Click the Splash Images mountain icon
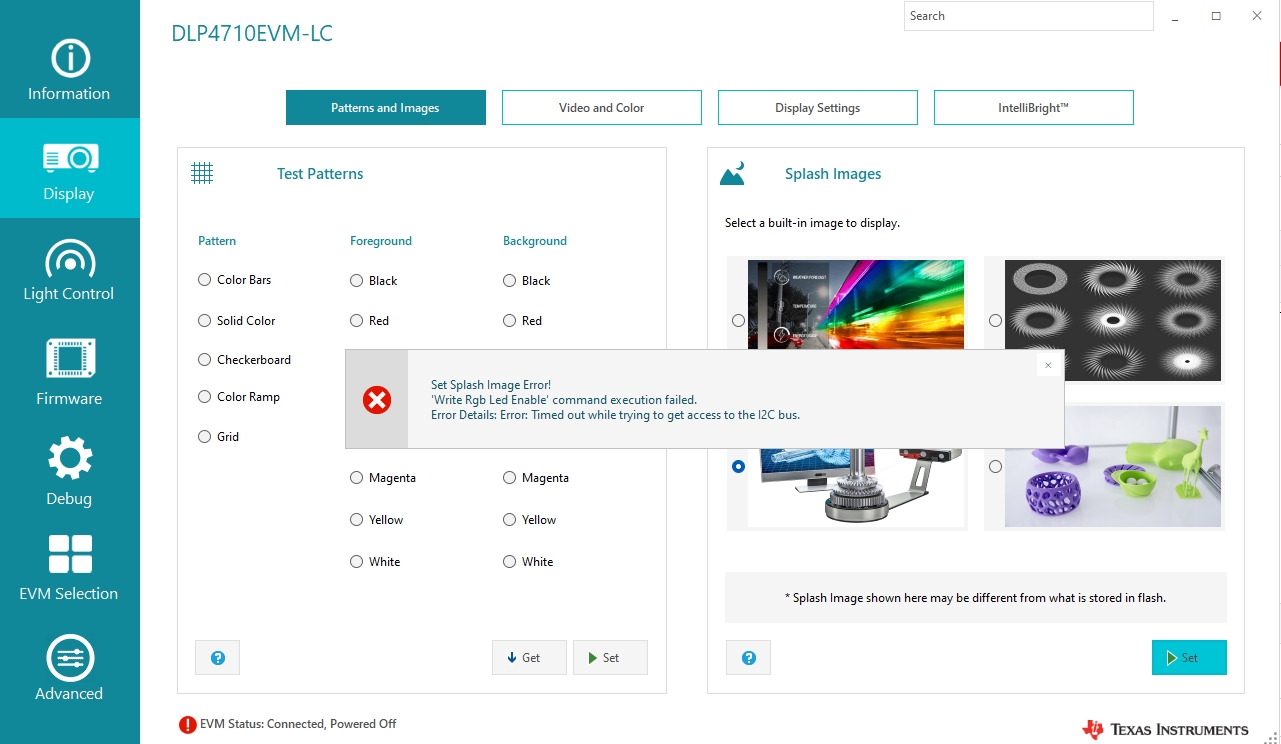 point(732,174)
